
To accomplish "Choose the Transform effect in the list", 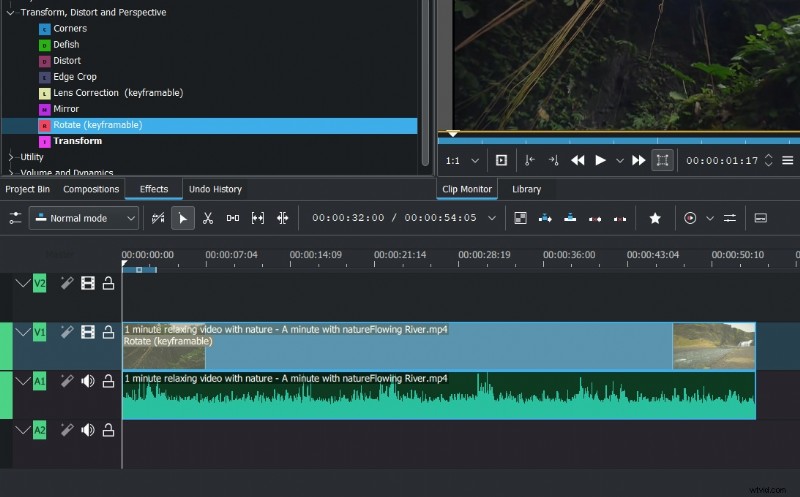I will click(77, 141).
